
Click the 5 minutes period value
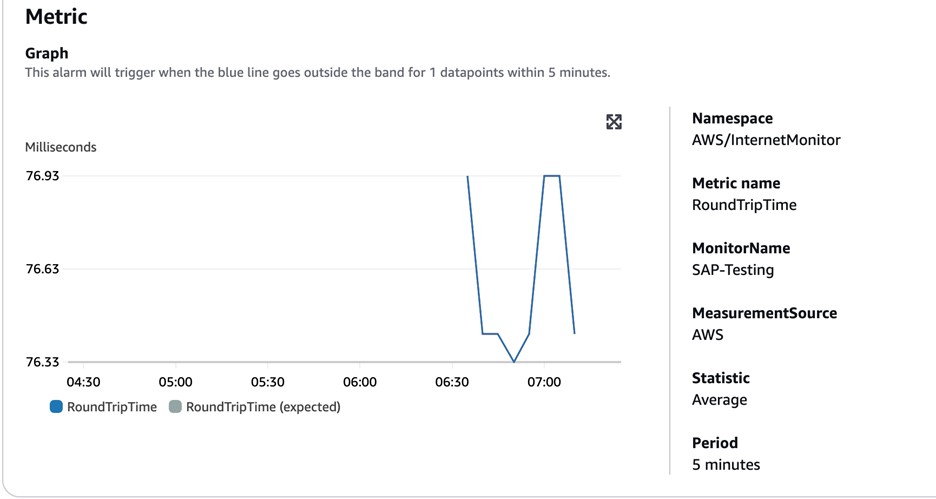click(x=726, y=465)
